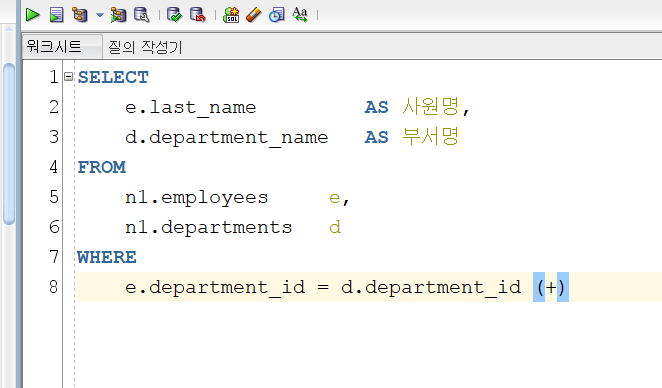This screenshot has height=388, width=662.
Task: Open SQL History with the clock icon
Action: (x=277, y=15)
